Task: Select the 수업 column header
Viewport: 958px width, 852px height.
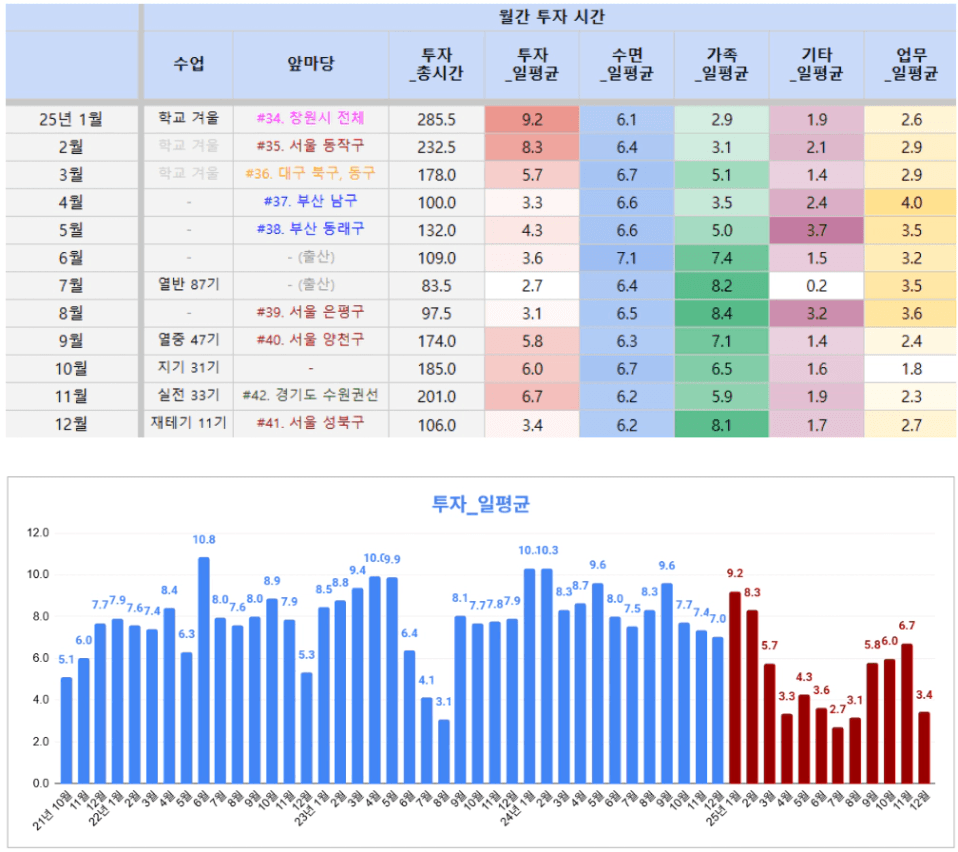Action: click(x=188, y=64)
